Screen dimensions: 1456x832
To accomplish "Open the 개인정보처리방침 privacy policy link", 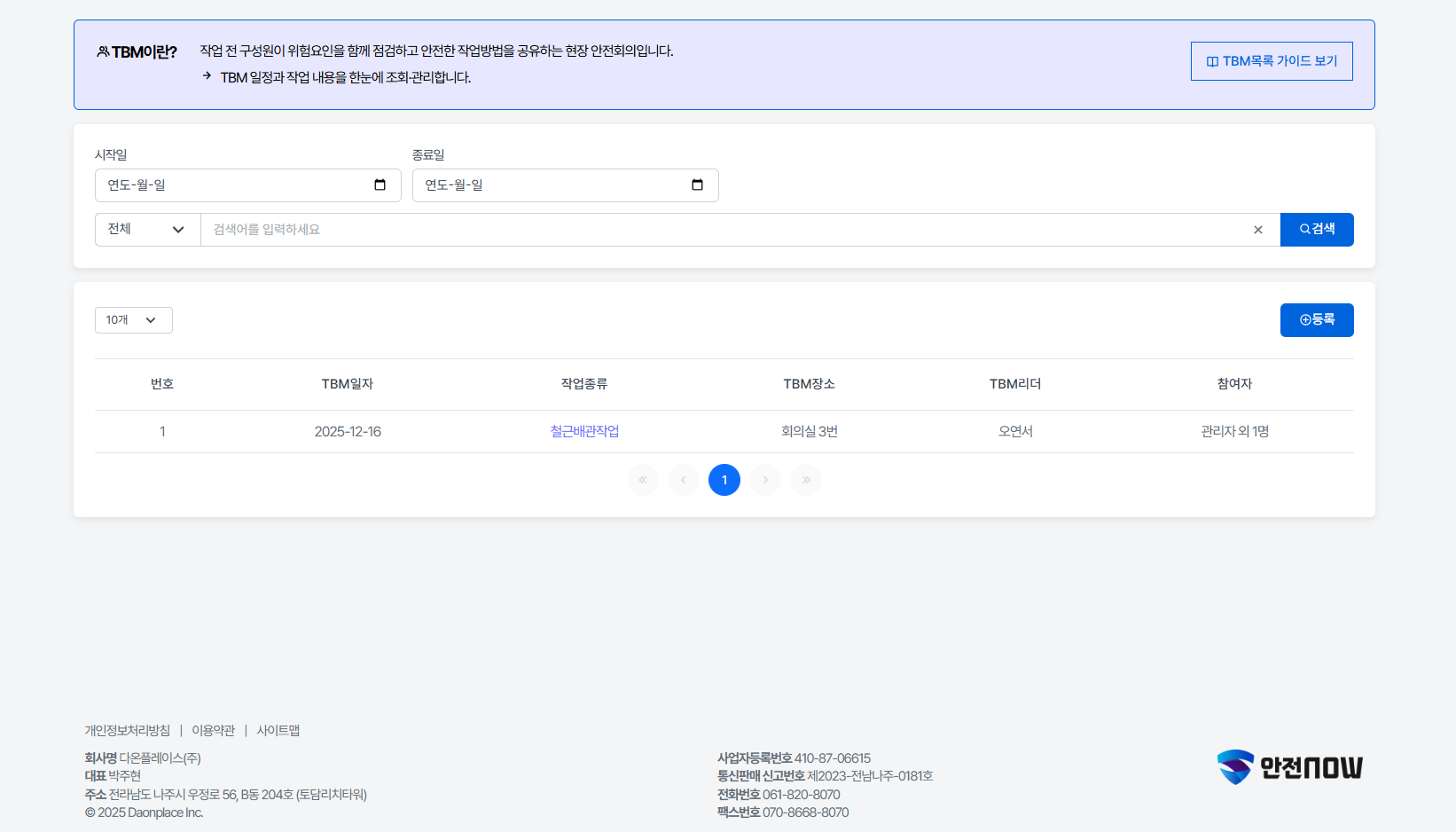I will tap(128, 731).
